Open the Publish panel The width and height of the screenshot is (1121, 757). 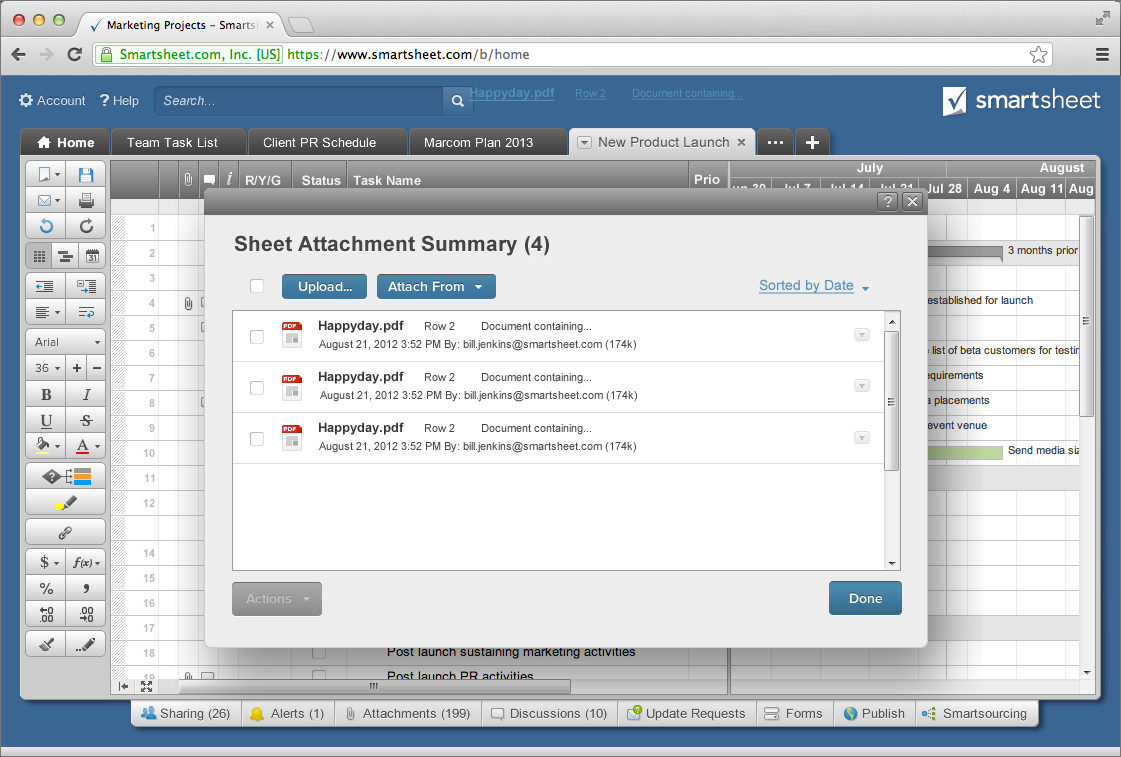[874, 713]
